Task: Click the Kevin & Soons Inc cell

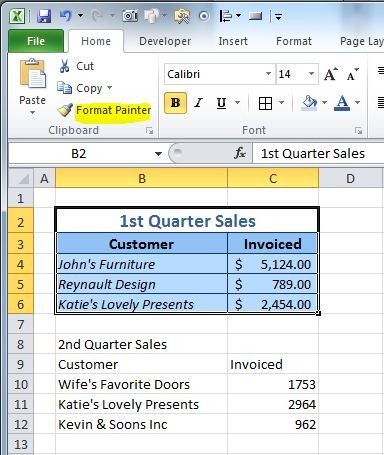Action: click(x=142, y=424)
